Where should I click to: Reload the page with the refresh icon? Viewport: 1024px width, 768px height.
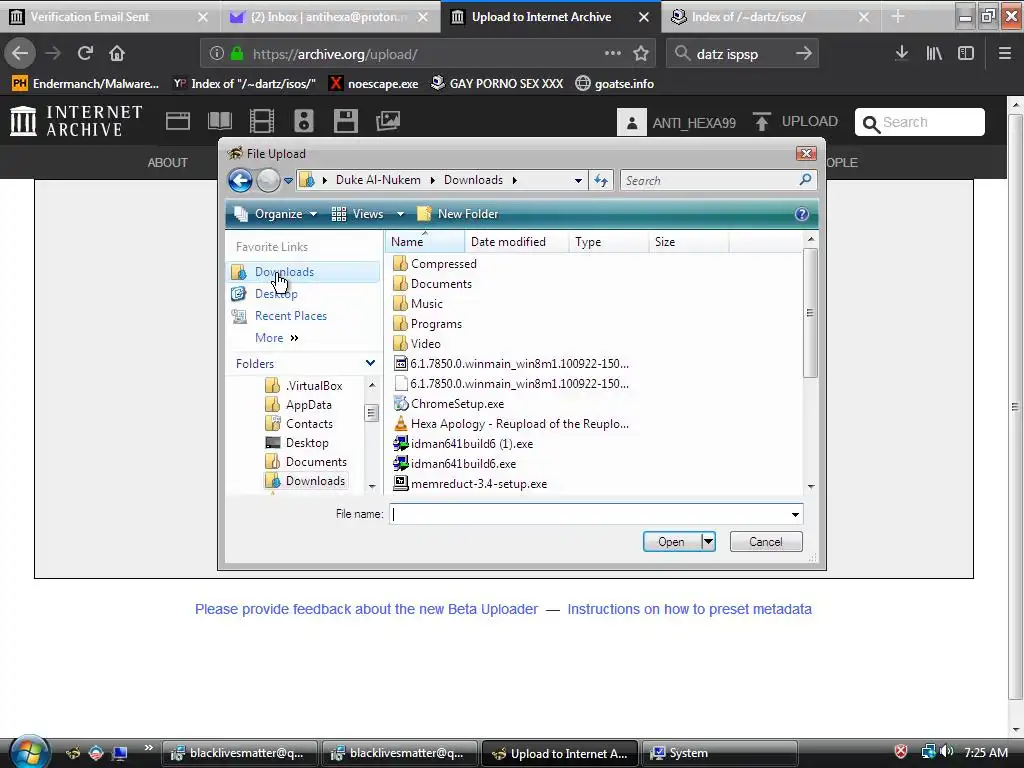point(85,54)
